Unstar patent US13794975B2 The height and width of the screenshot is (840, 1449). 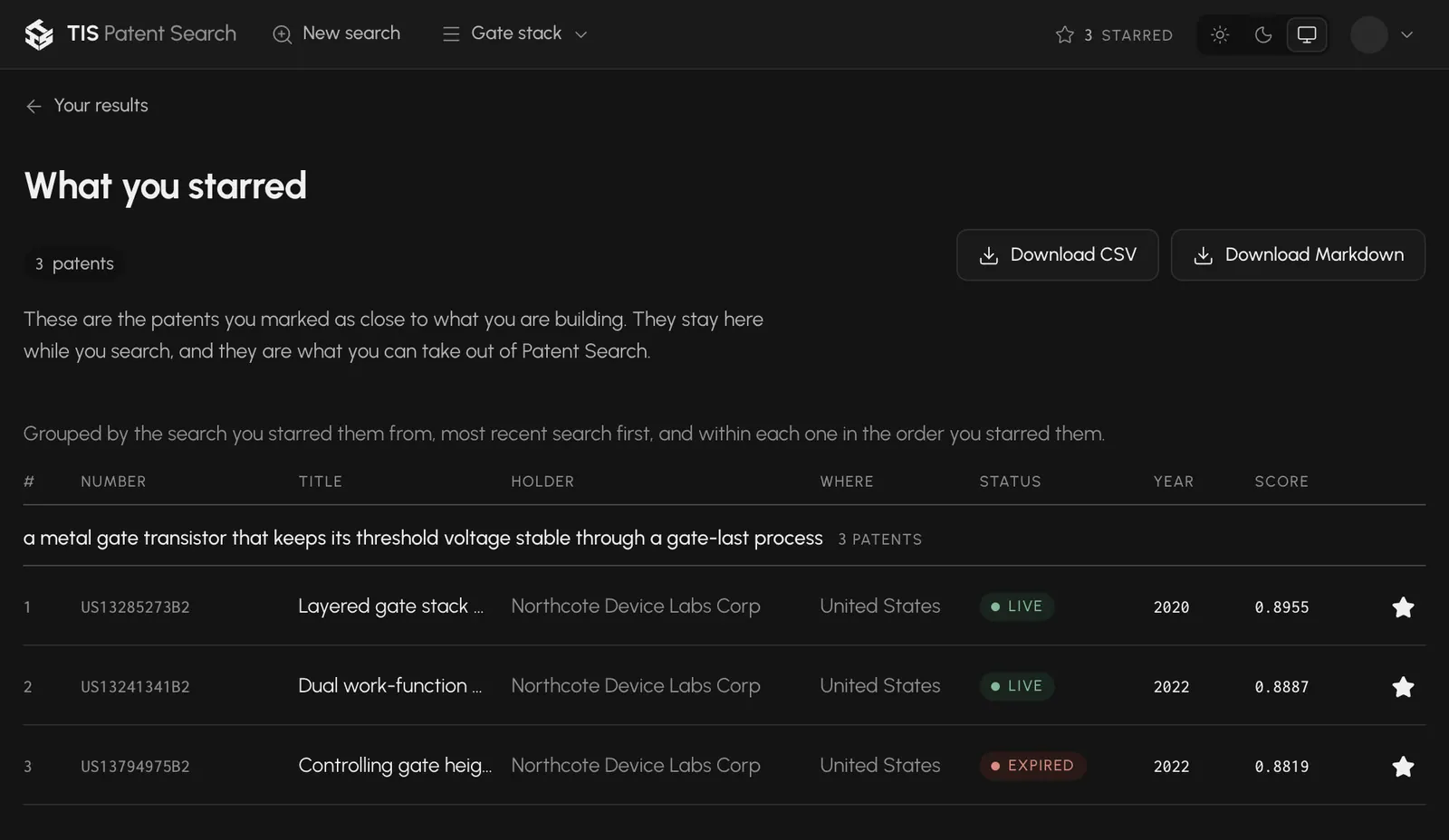1403,767
